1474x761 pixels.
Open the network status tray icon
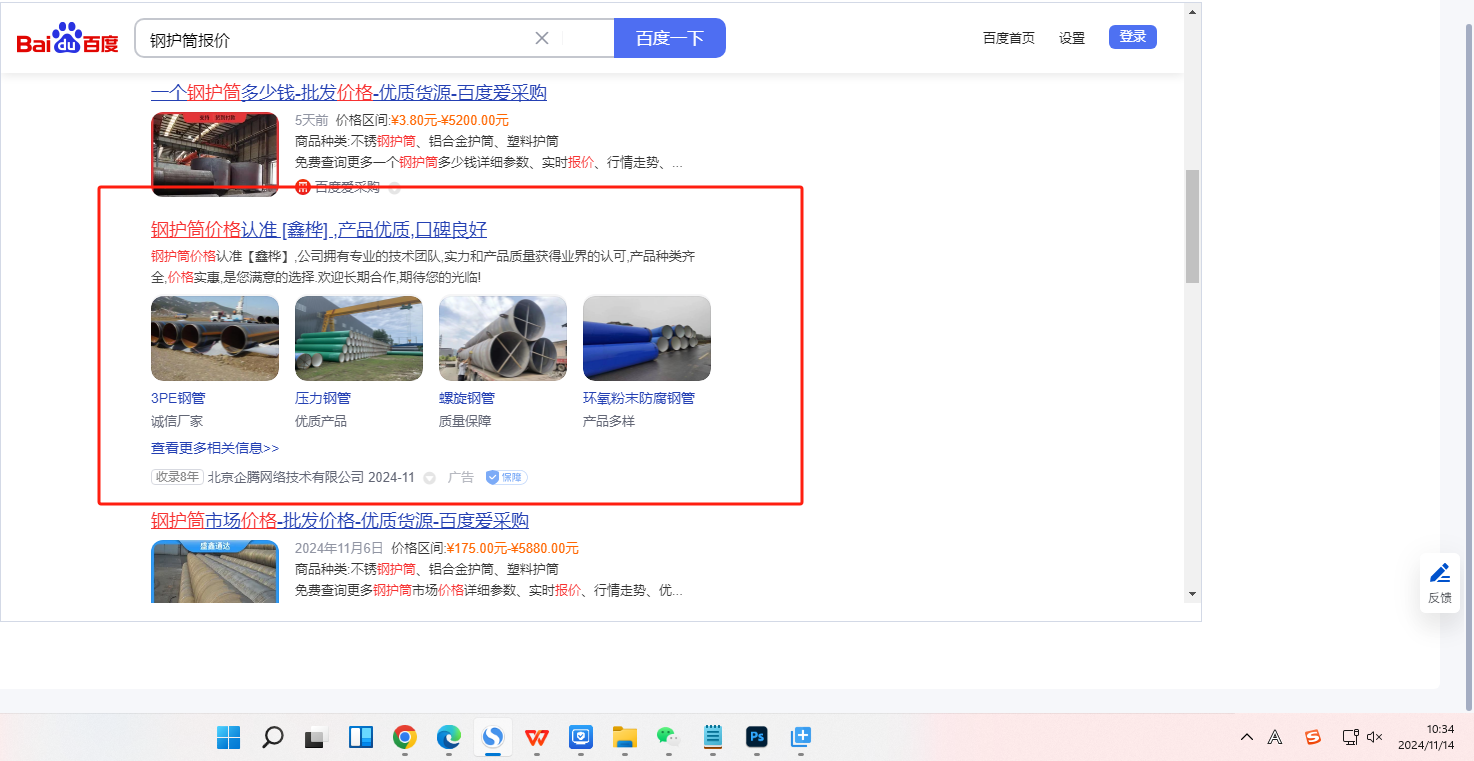coord(1350,738)
